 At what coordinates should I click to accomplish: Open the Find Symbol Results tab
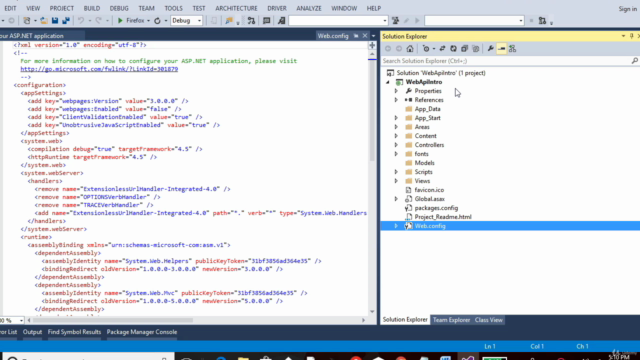point(74,332)
